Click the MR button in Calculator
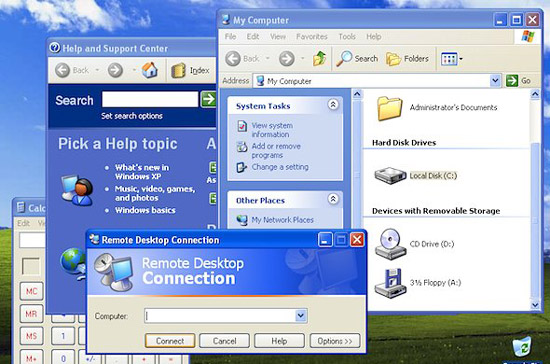Image resolution: width=550 pixels, height=364 pixels. point(32,314)
